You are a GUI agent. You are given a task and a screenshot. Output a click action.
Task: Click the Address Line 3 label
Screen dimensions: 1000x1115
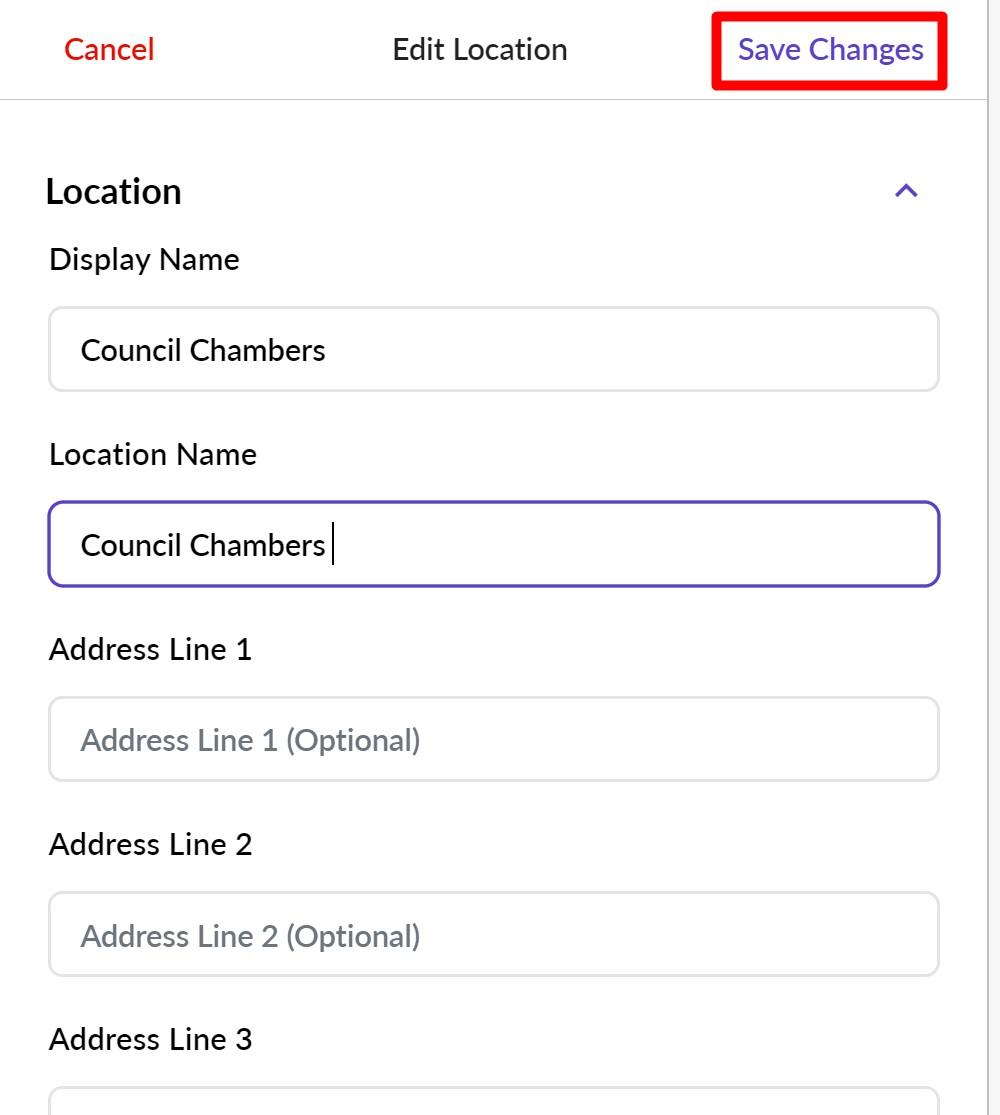tap(150, 1040)
